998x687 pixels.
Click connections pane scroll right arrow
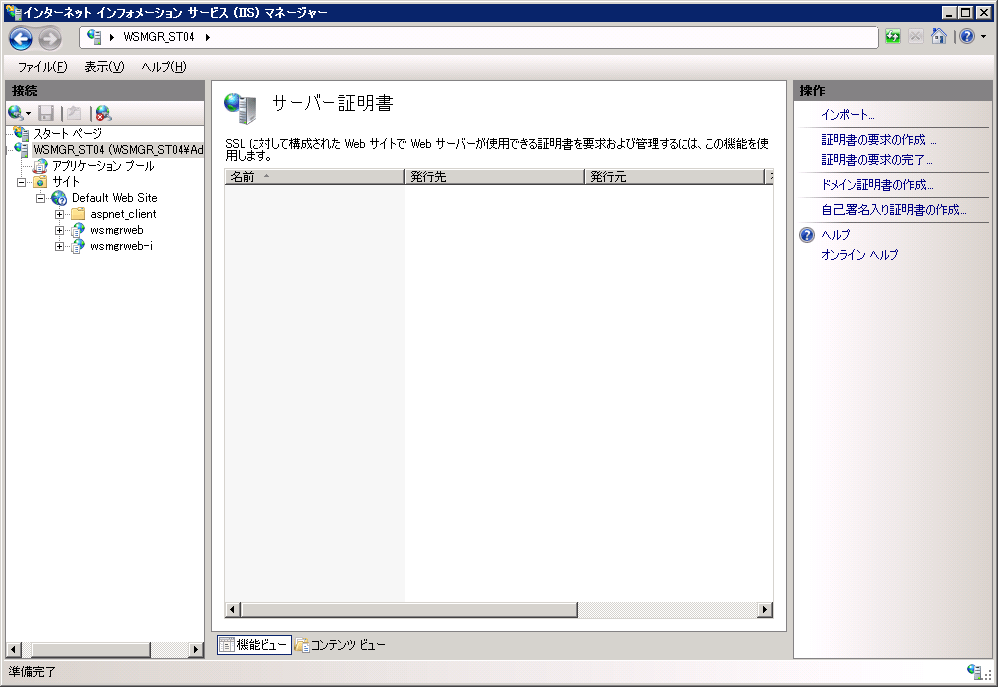point(196,649)
